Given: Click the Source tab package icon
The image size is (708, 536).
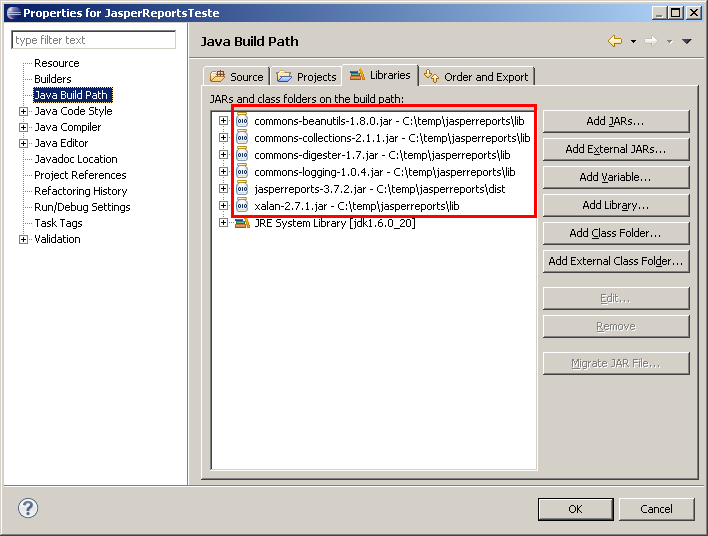Looking at the screenshot, I should click(x=218, y=76).
